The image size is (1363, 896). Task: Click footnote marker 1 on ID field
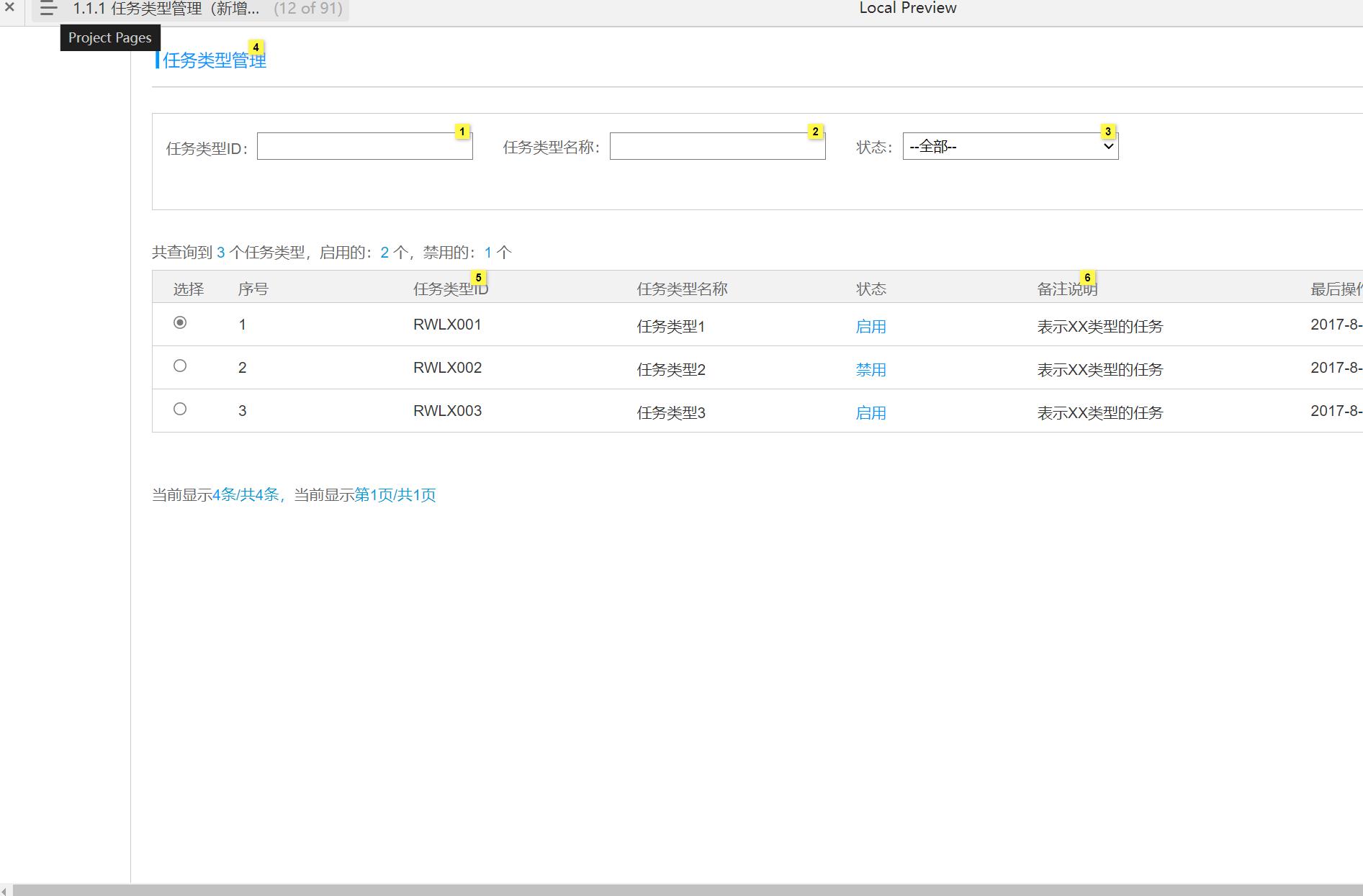[462, 132]
